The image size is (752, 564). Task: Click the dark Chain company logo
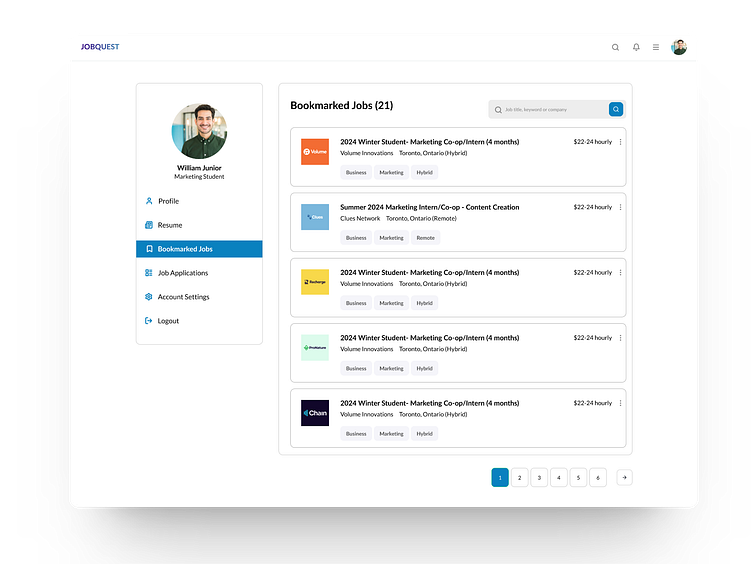pyautogui.click(x=315, y=413)
